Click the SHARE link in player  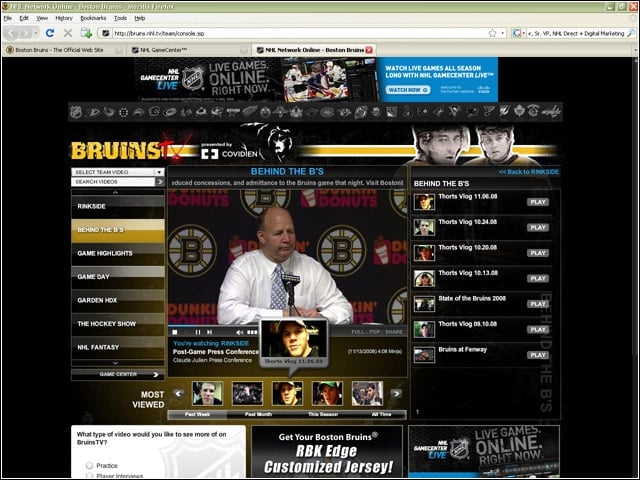click(393, 332)
